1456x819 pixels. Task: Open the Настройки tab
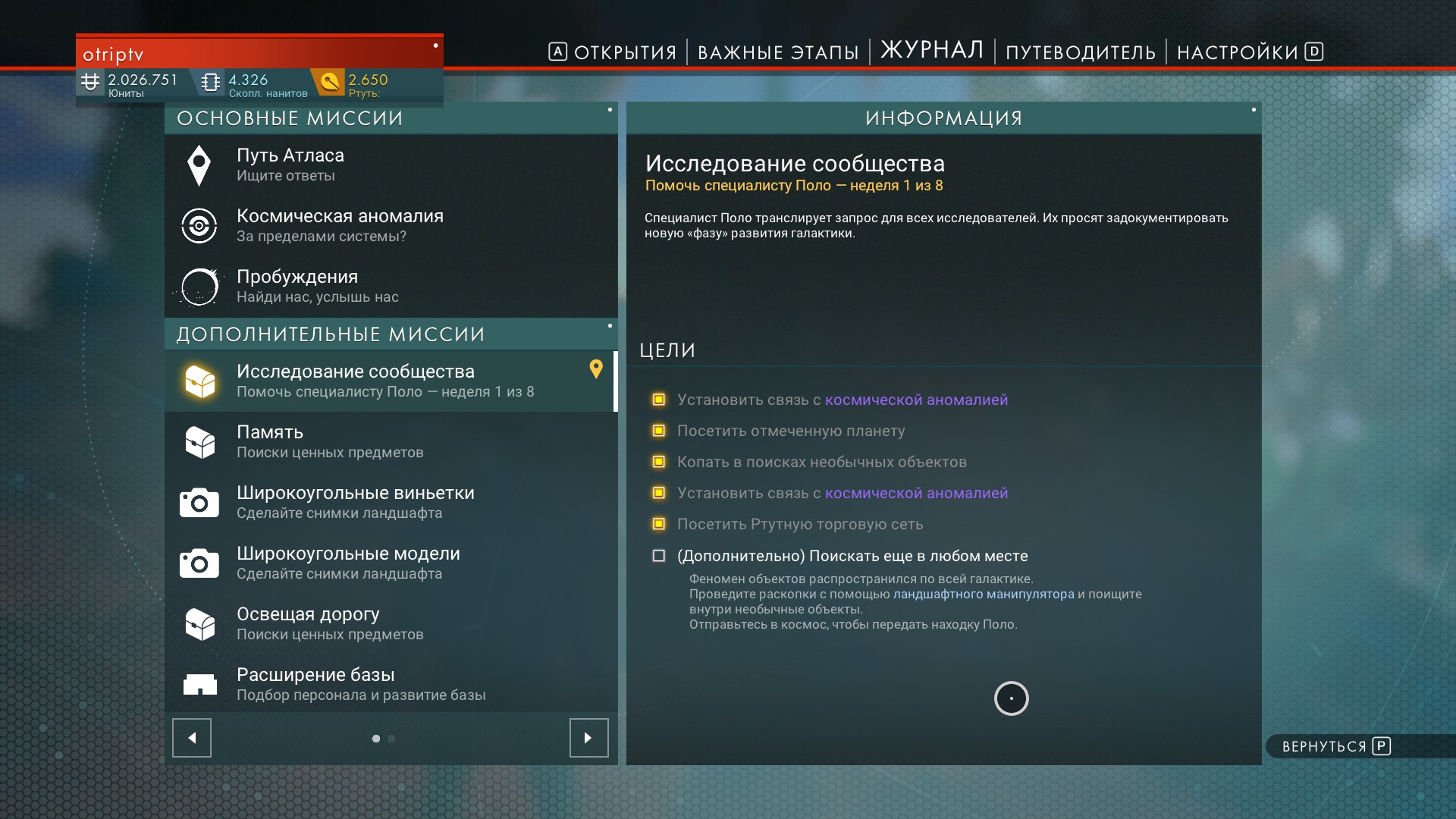(1238, 52)
